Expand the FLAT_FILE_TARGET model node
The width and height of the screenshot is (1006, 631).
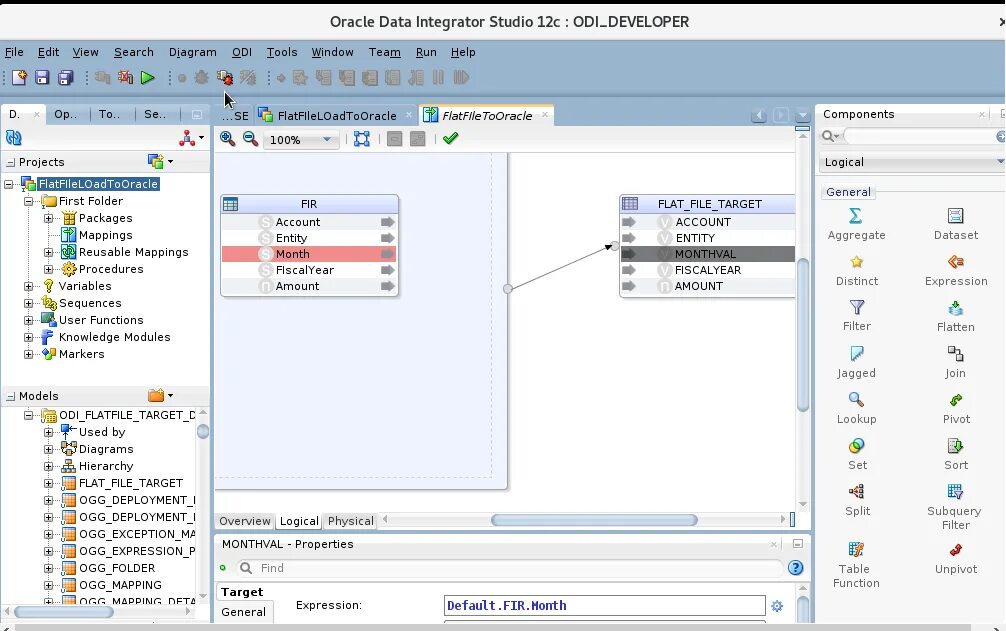point(48,483)
